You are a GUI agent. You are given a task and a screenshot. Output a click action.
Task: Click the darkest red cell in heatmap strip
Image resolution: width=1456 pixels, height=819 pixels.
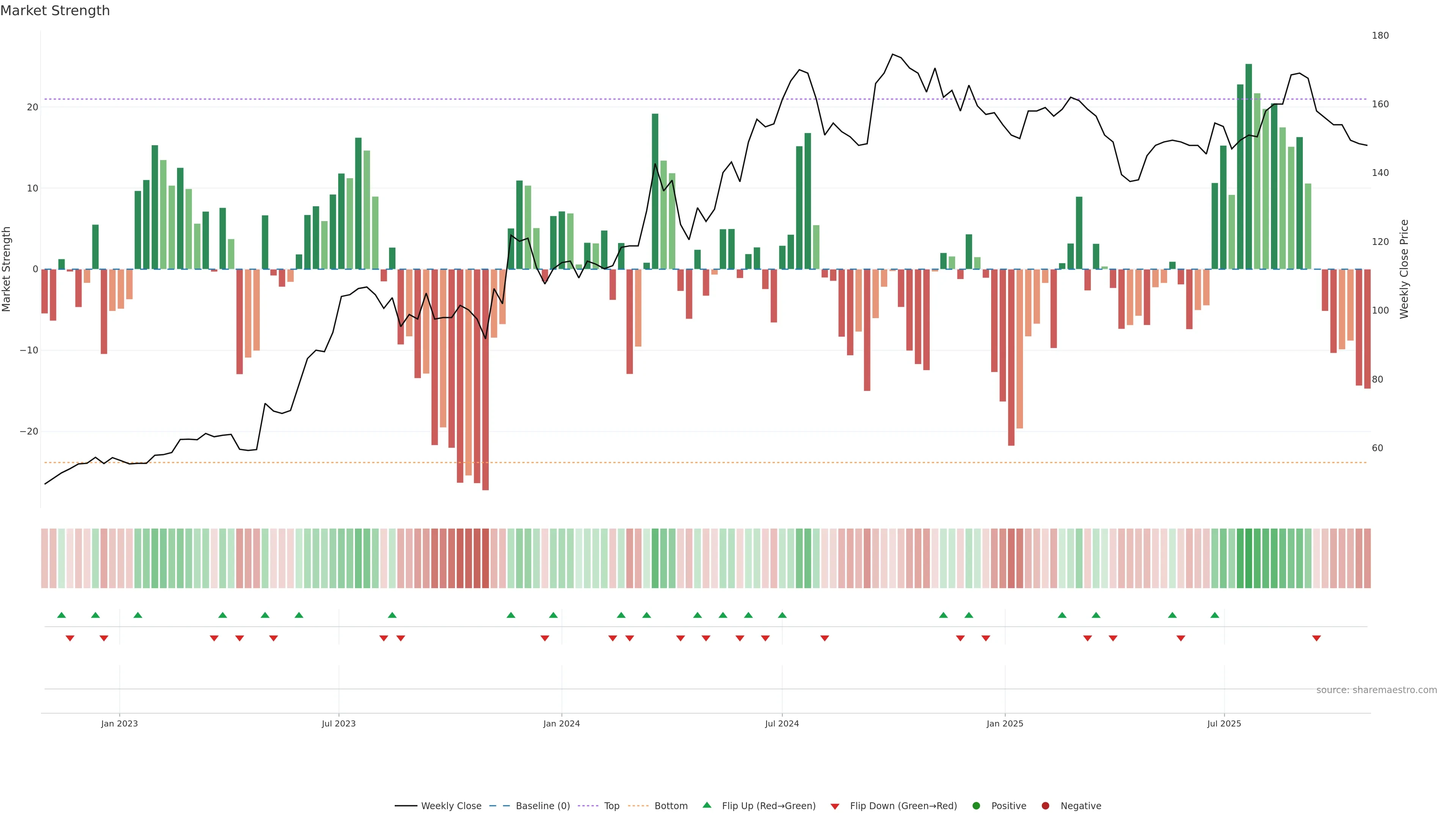click(x=485, y=558)
